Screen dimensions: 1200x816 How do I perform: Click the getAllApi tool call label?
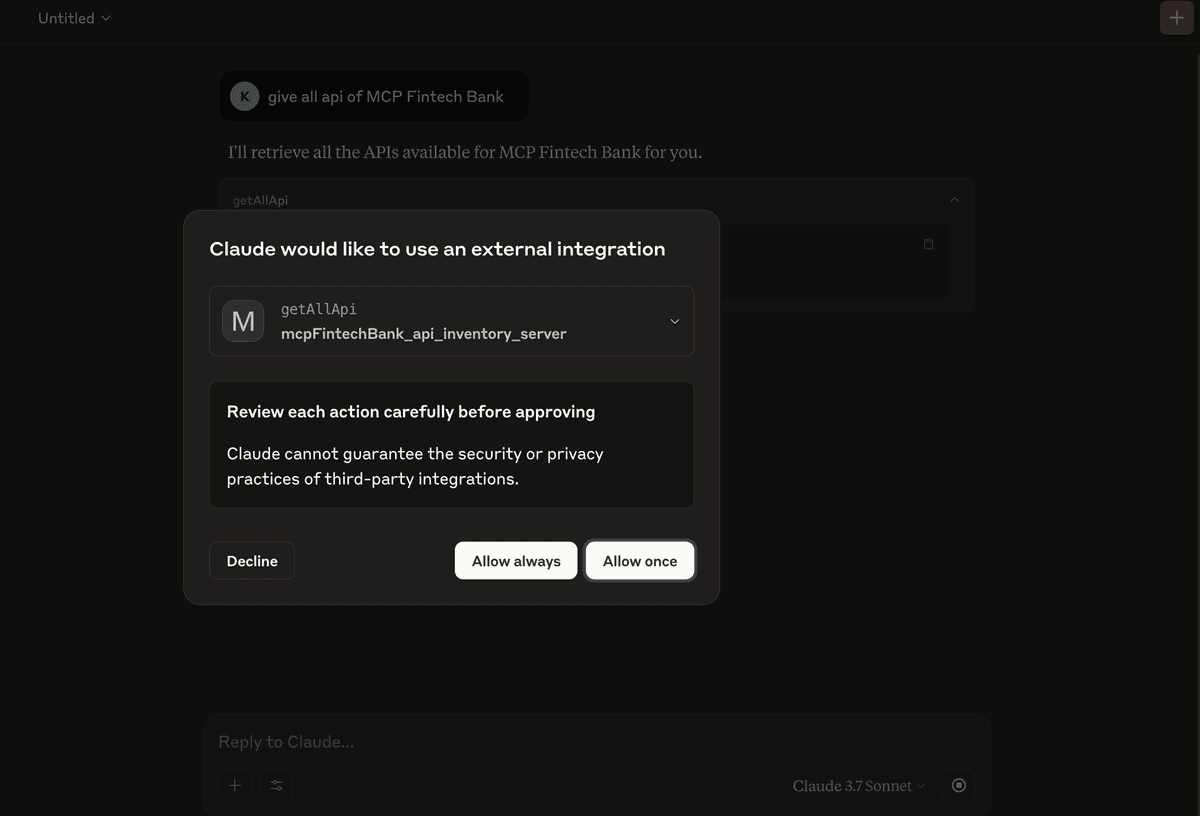click(260, 200)
